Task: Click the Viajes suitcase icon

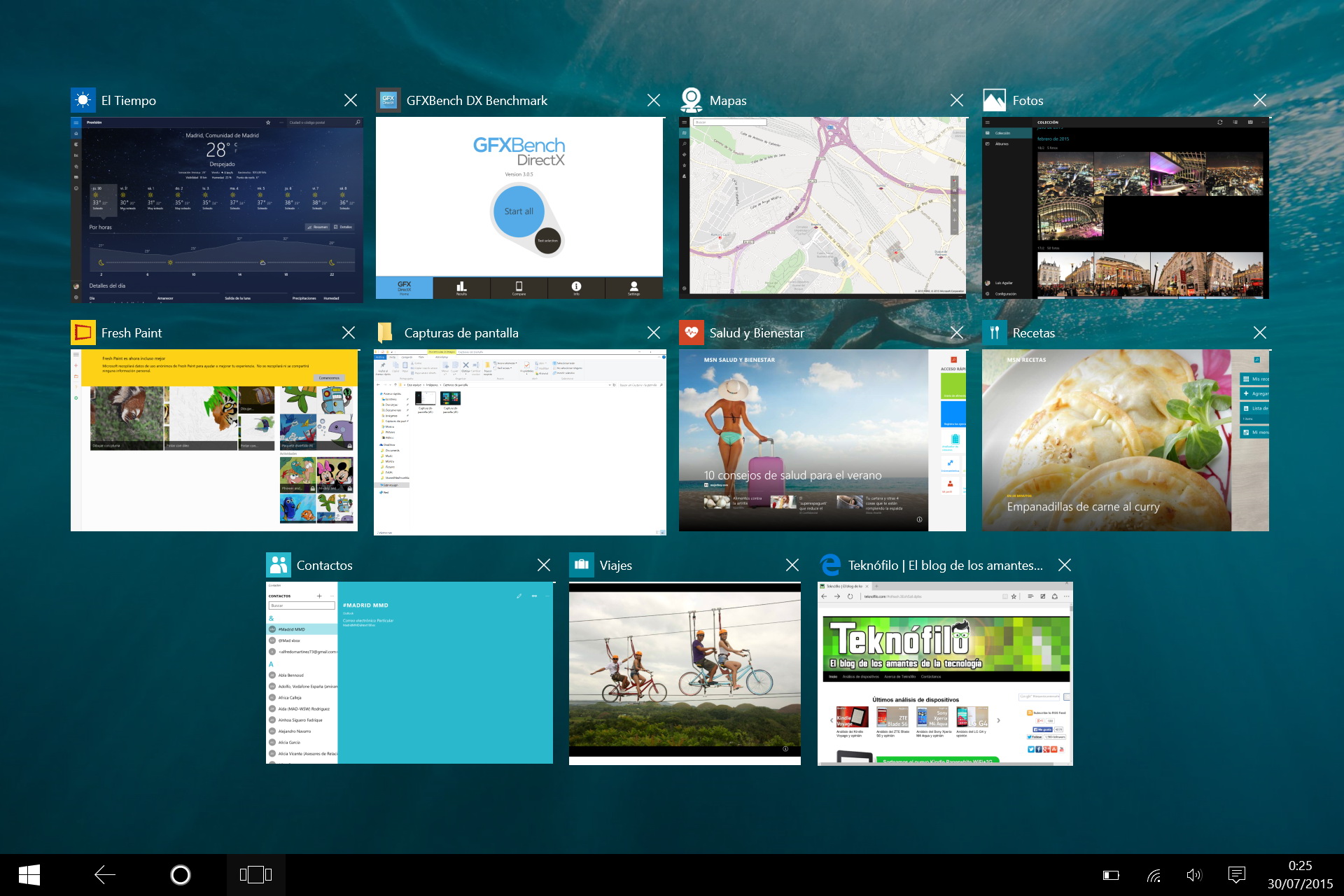Action: (x=581, y=565)
